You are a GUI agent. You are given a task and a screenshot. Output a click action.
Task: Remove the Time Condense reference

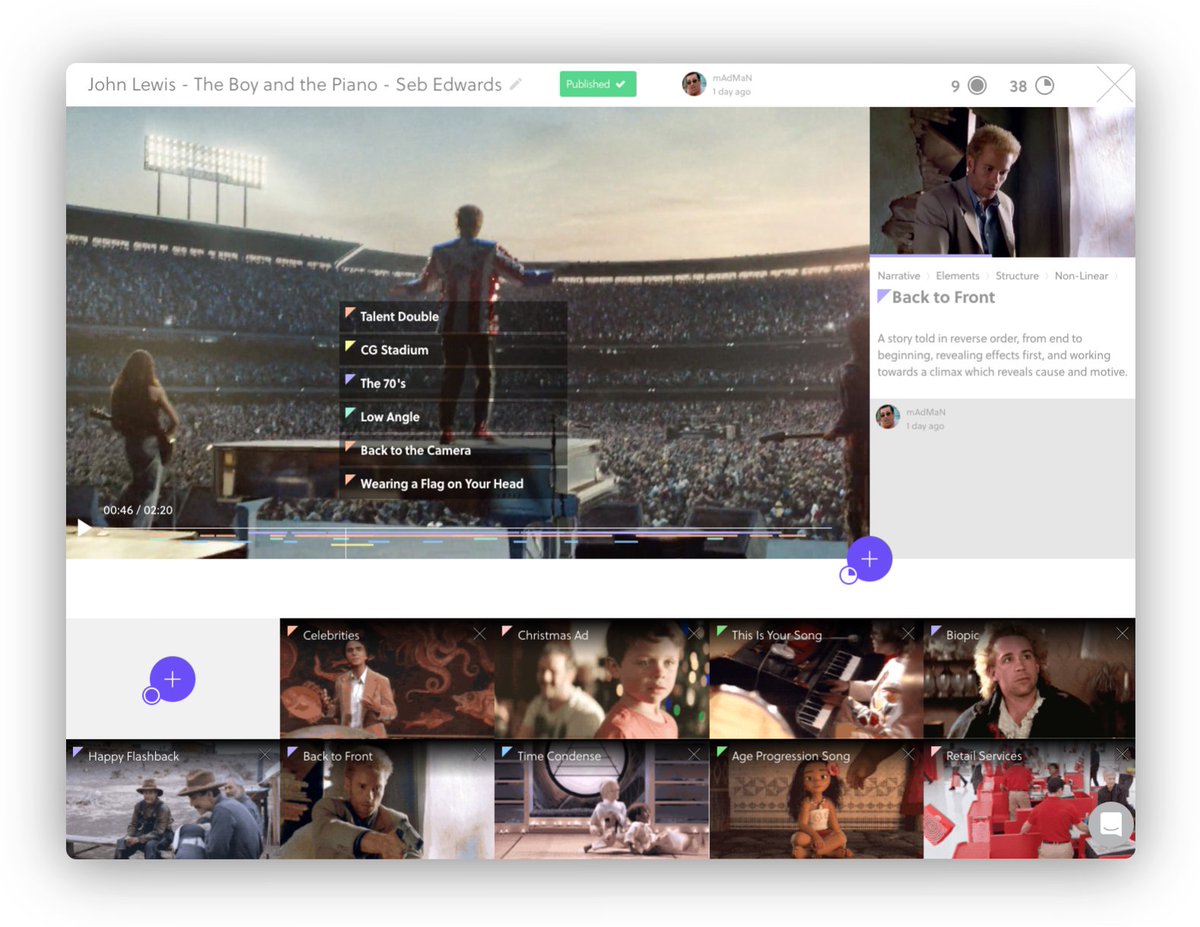click(694, 755)
